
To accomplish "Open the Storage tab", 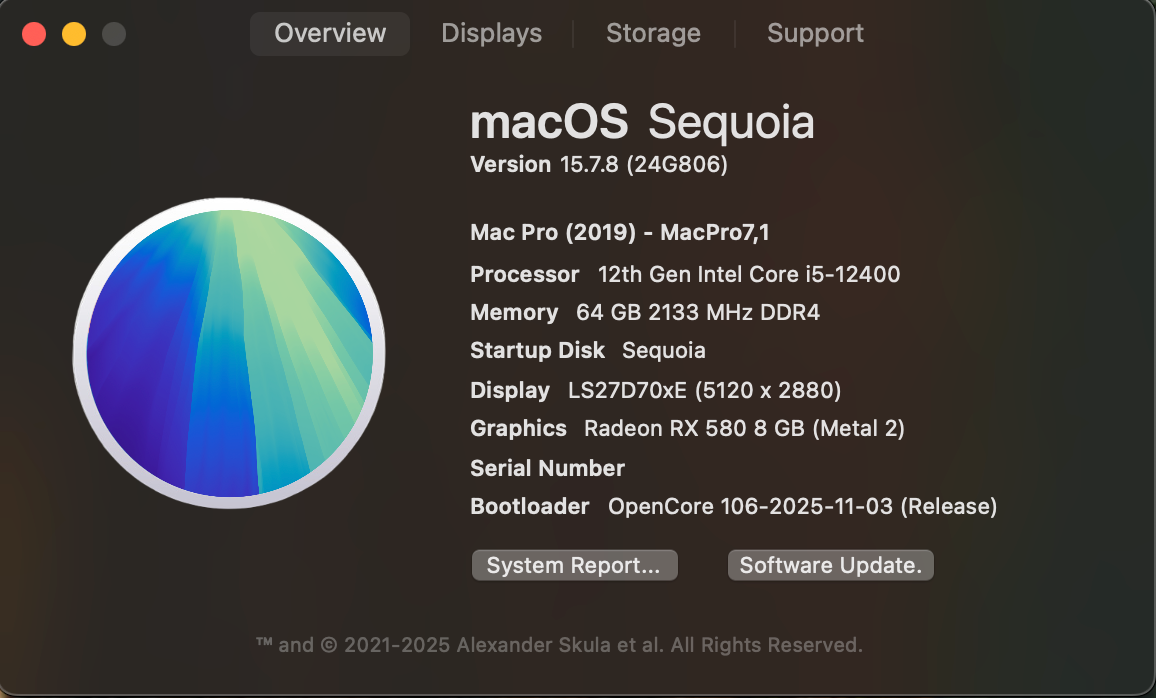I will pyautogui.click(x=653, y=33).
